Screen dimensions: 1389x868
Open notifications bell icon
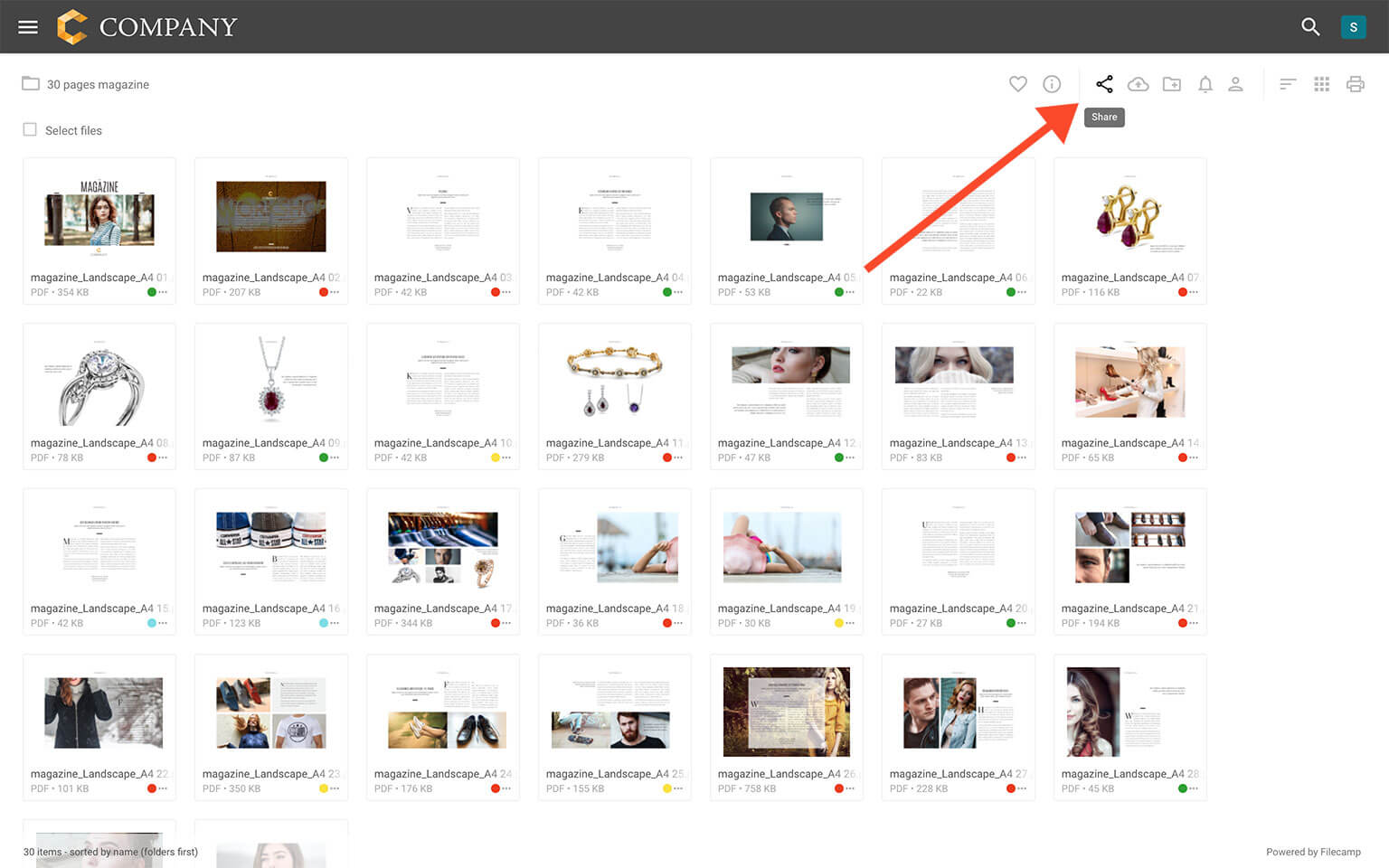[1205, 84]
